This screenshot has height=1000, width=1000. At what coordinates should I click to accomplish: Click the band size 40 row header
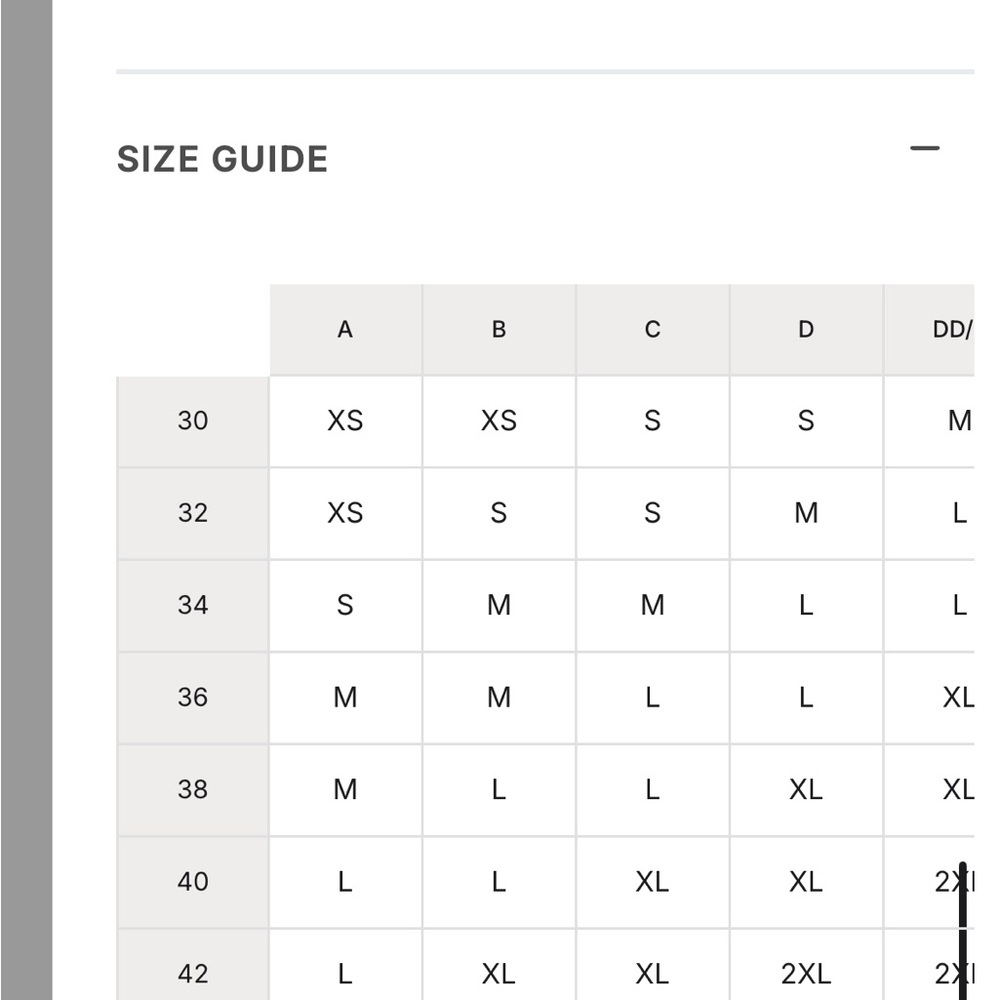193,882
